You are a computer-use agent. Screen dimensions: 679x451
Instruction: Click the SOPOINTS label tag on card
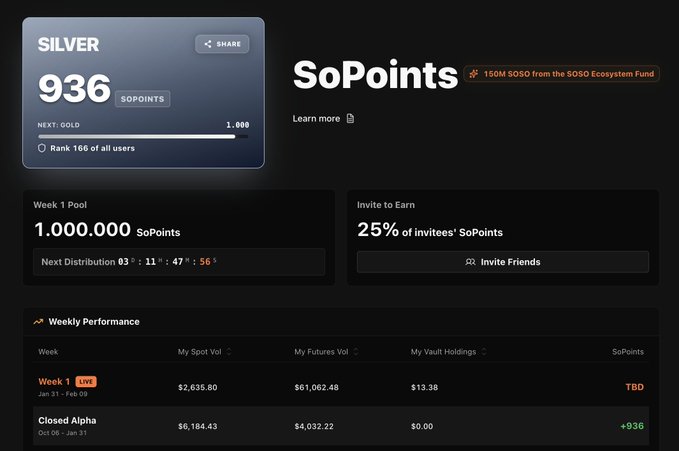coord(143,99)
